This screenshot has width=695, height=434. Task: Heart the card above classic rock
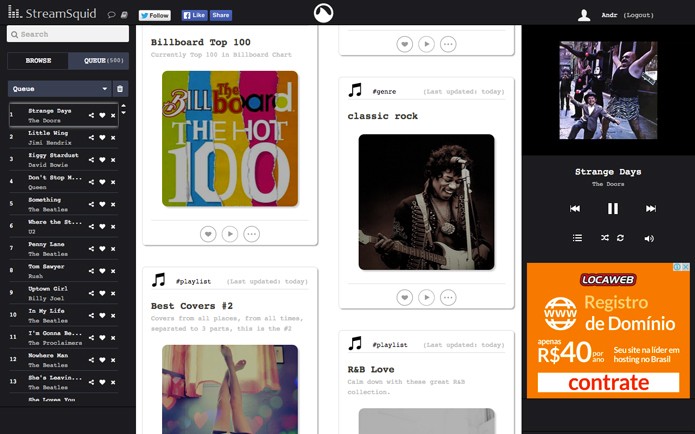(405, 44)
